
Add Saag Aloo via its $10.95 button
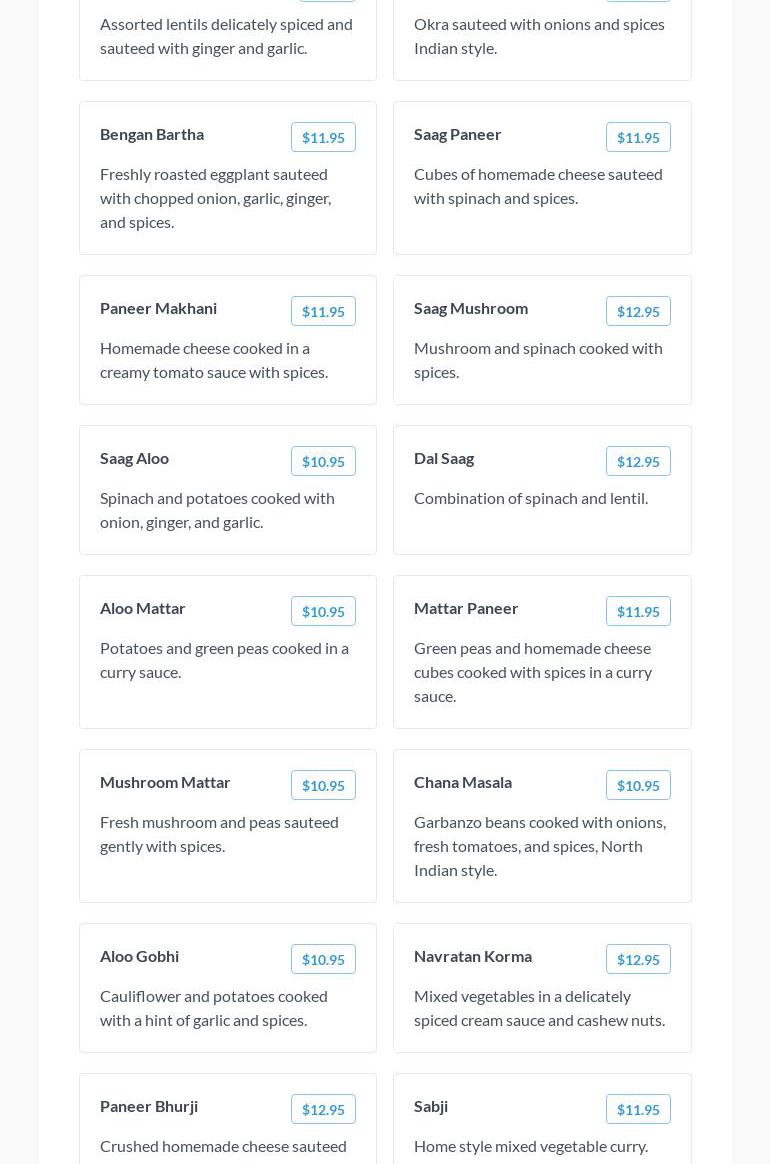[x=323, y=462]
